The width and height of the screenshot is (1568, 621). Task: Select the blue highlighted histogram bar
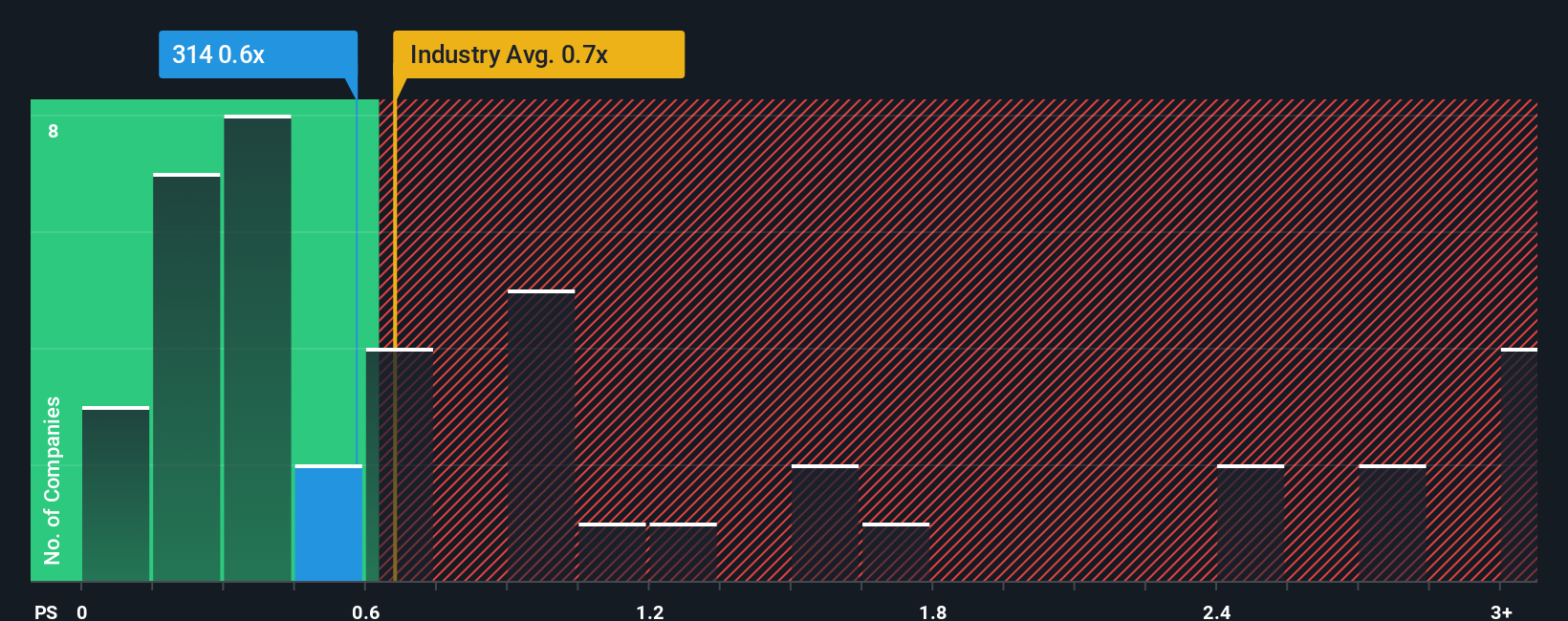tap(328, 524)
